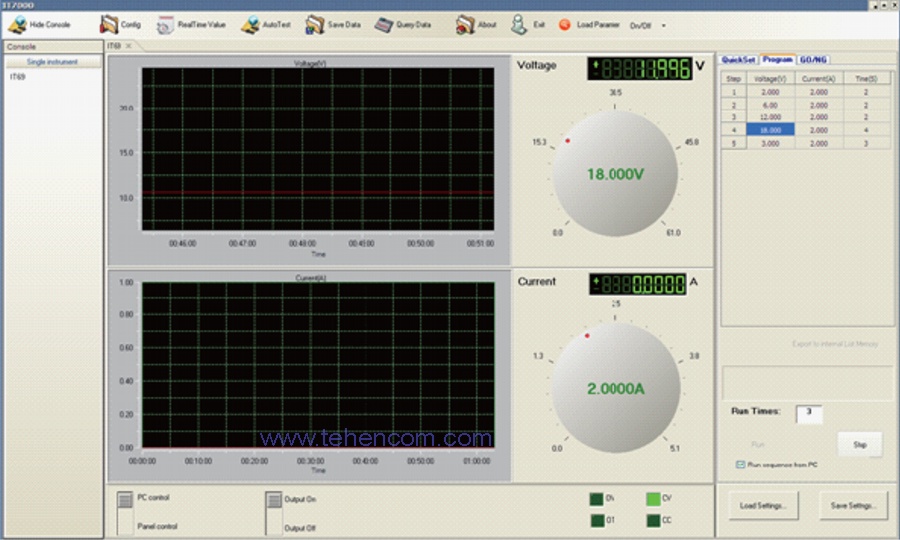Click the Load Settings button
This screenshot has height=540, width=900.
coord(763,506)
